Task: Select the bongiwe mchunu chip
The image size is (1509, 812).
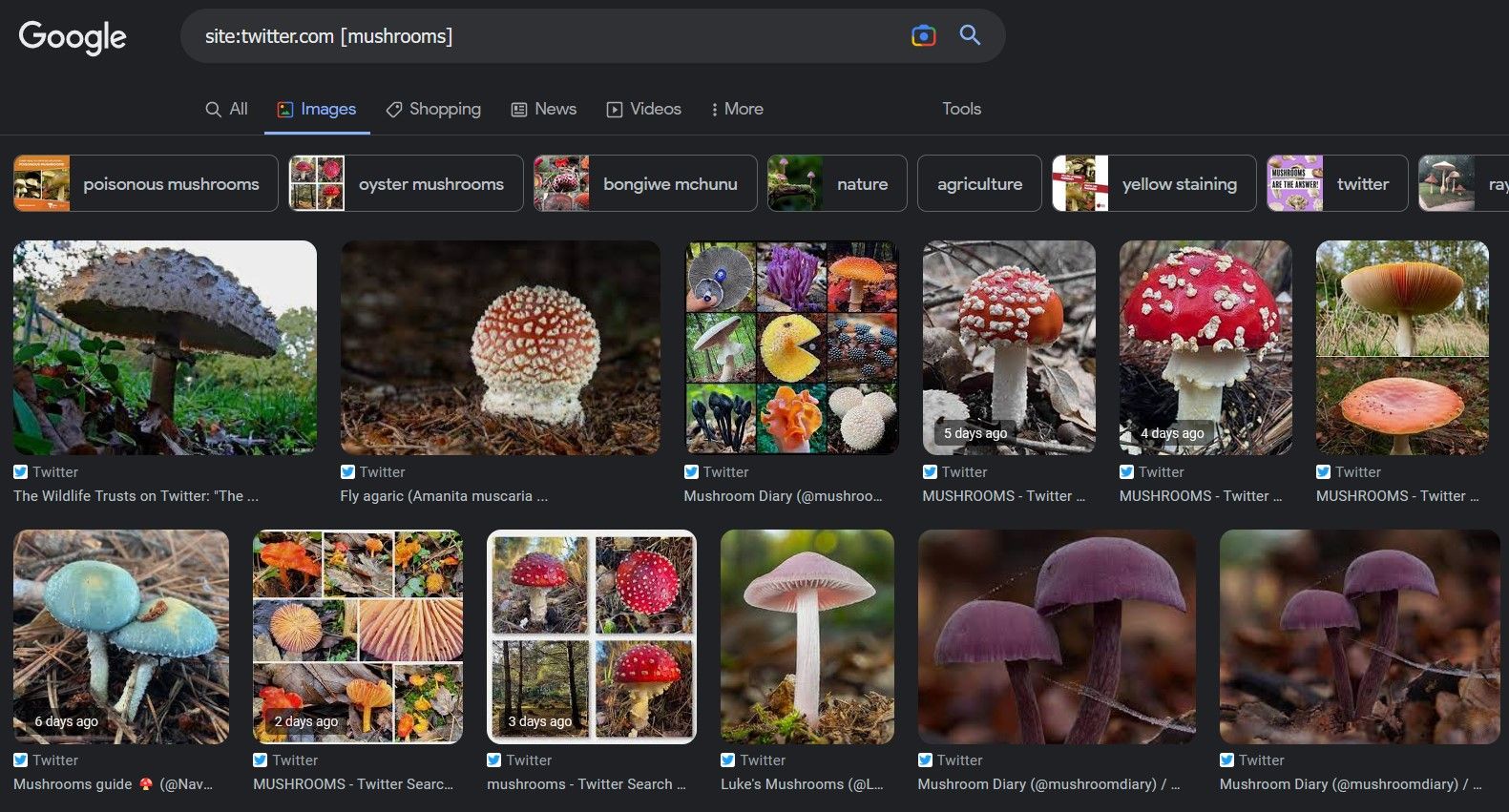Action: tap(645, 183)
